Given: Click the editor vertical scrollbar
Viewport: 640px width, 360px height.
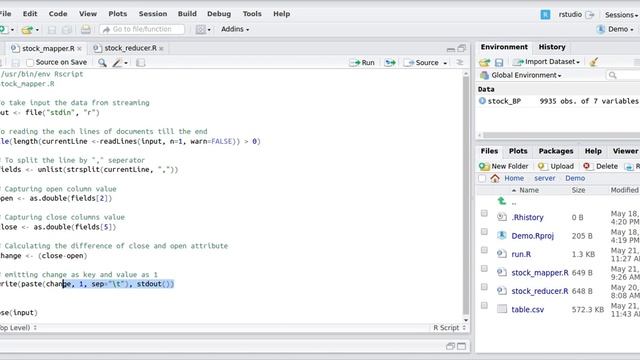Looking at the screenshot, I should (466, 196).
